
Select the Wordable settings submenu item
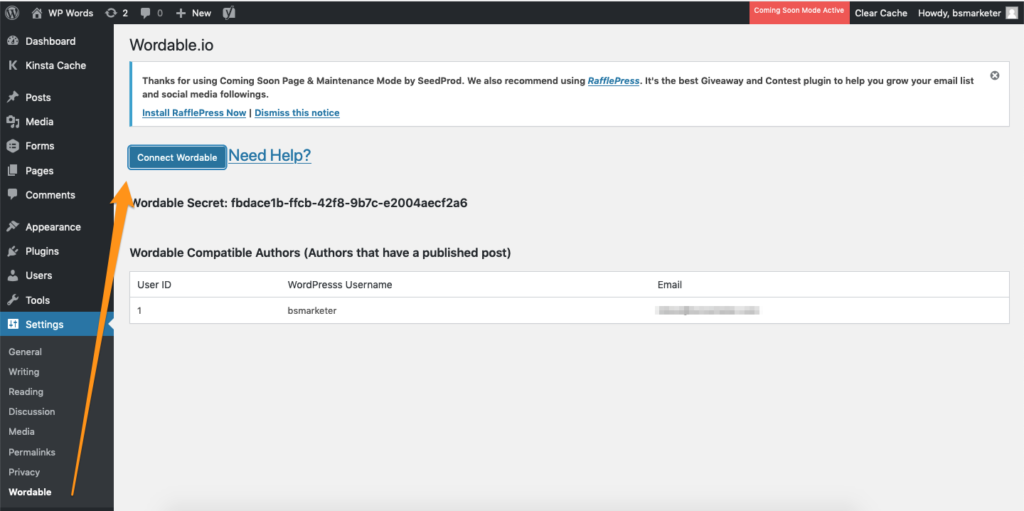coord(29,492)
